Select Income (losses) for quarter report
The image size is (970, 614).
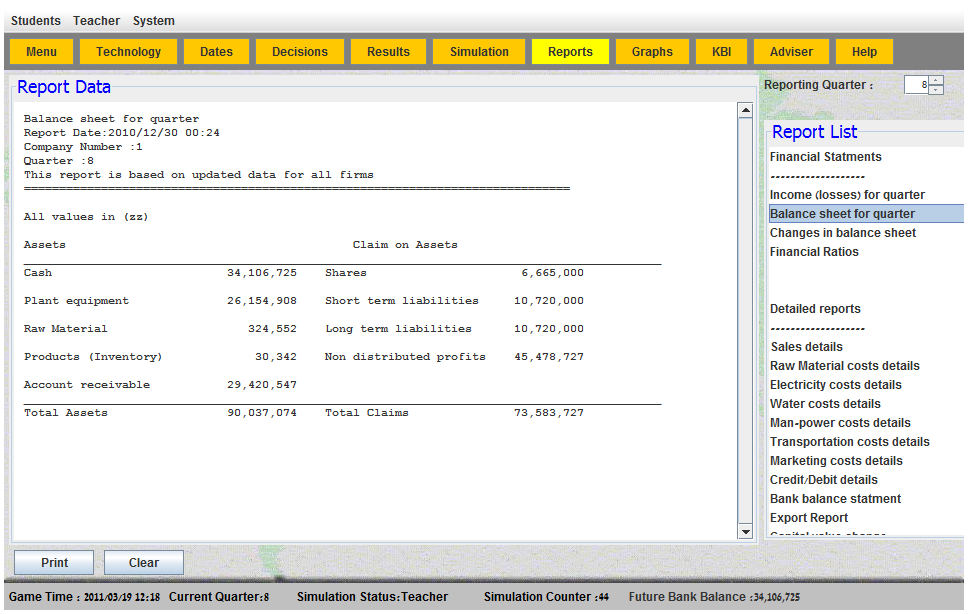point(847,195)
